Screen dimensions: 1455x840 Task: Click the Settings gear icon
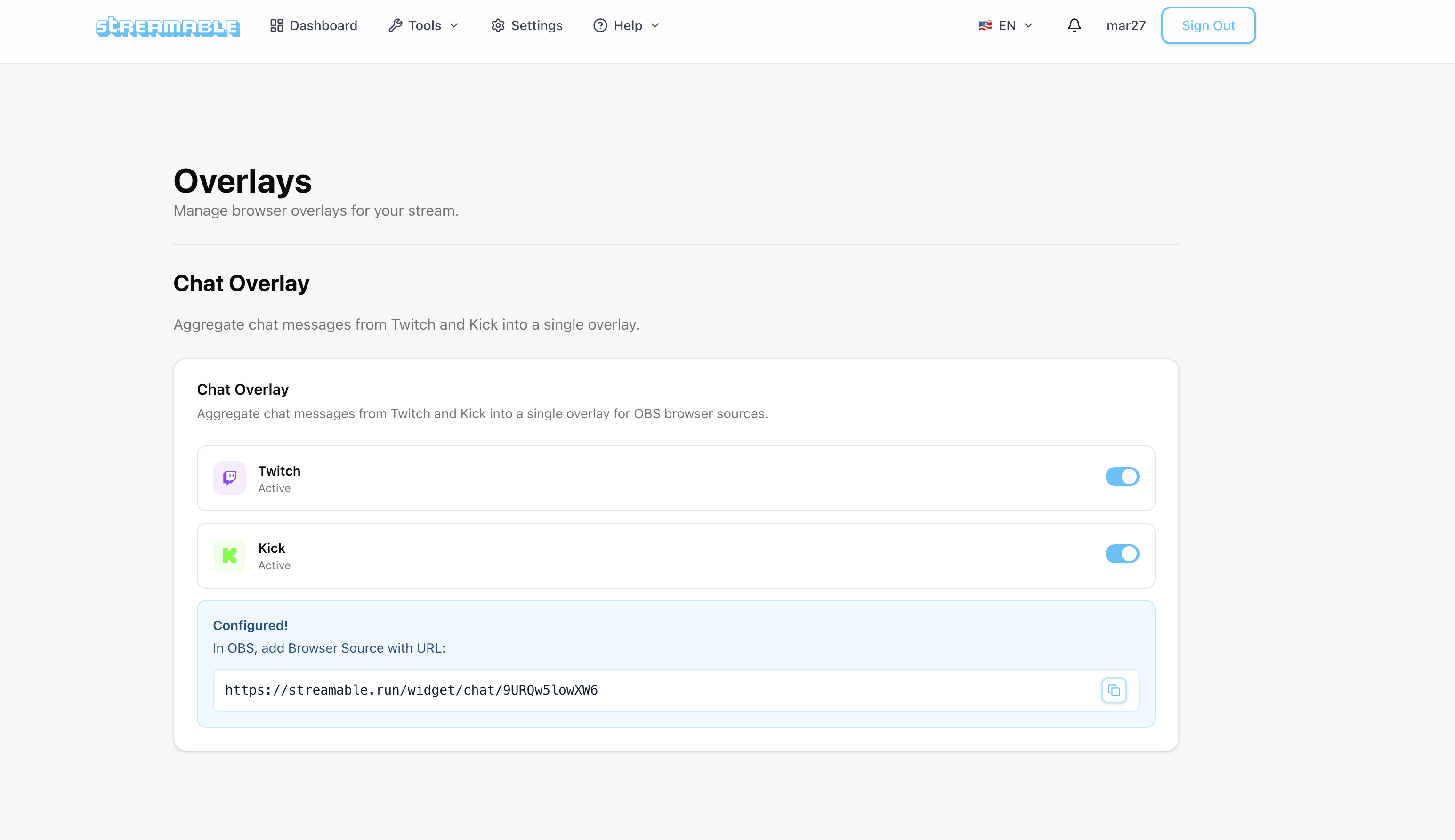pyautogui.click(x=498, y=25)
